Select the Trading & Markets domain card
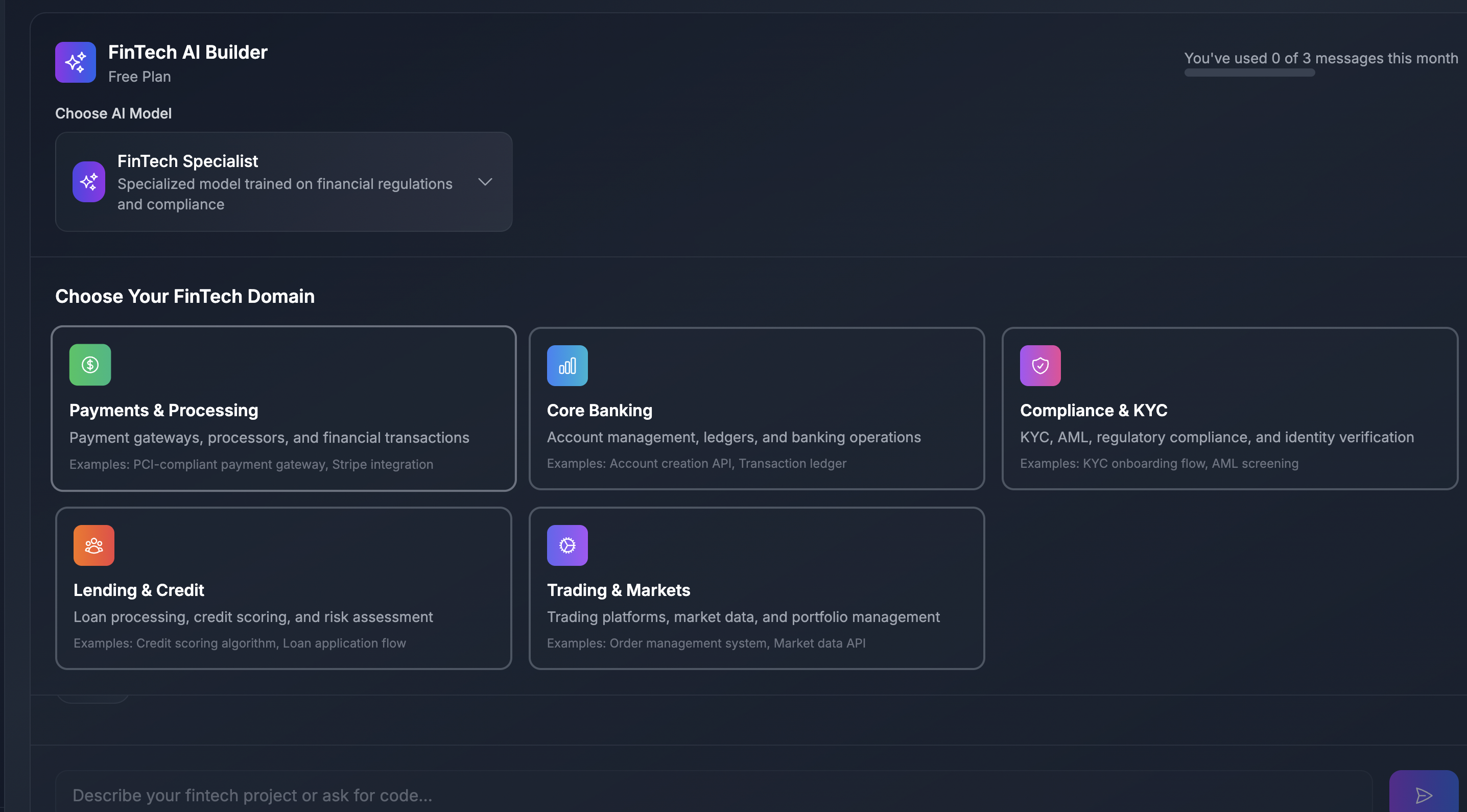Image resolution: width=1467 pixels, height=812 pixels. pos(756,588)
